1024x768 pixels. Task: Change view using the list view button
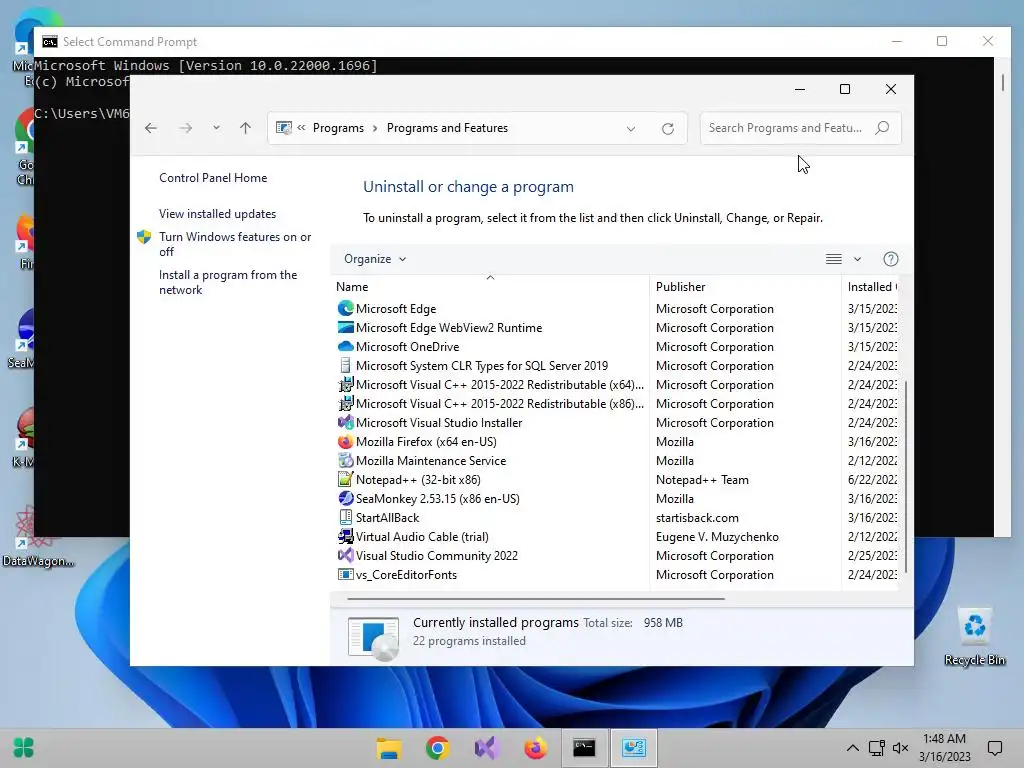(834, 259)
